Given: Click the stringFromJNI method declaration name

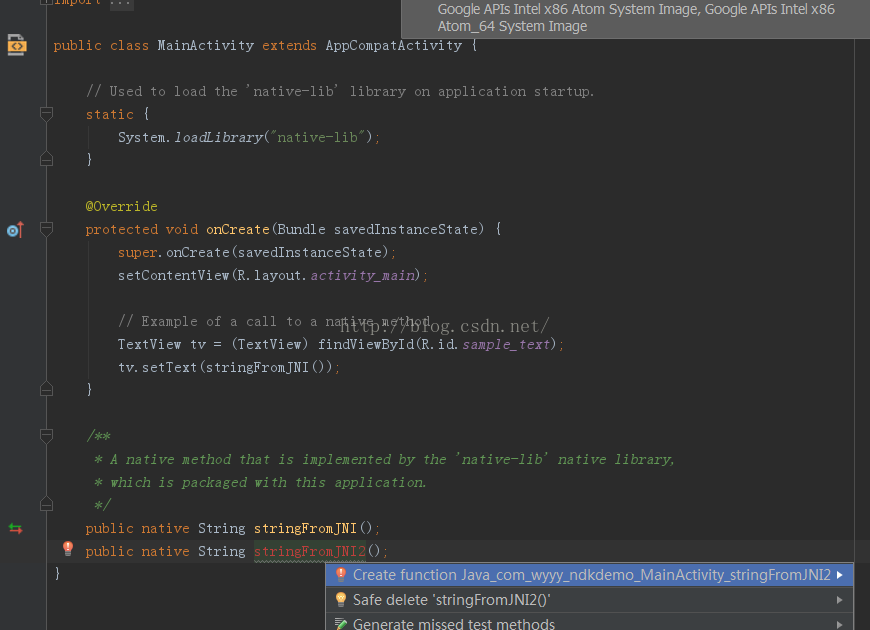Looking at the screenshot, I should pyautogui.click(x=305, y=528).
